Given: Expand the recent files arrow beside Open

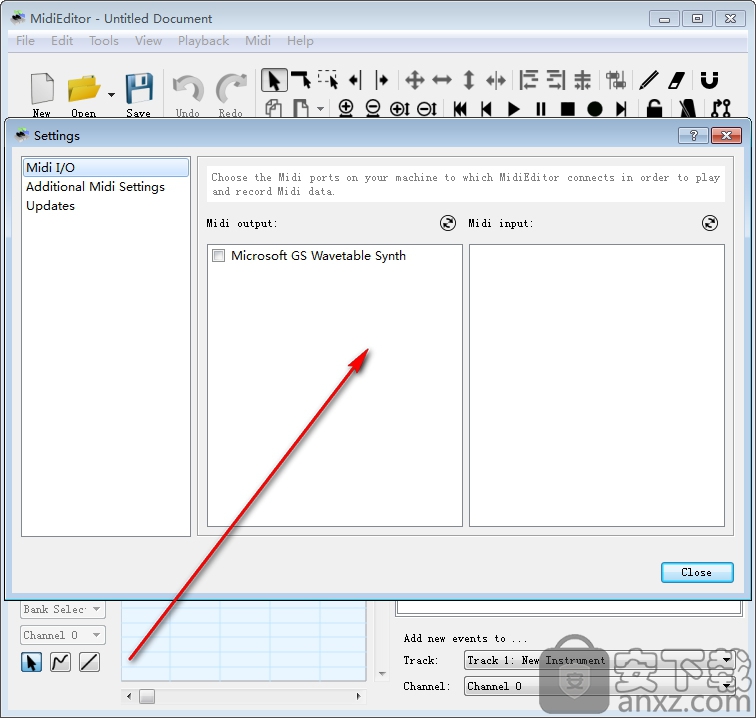Looking at the screenshot, I should (111, 95).
